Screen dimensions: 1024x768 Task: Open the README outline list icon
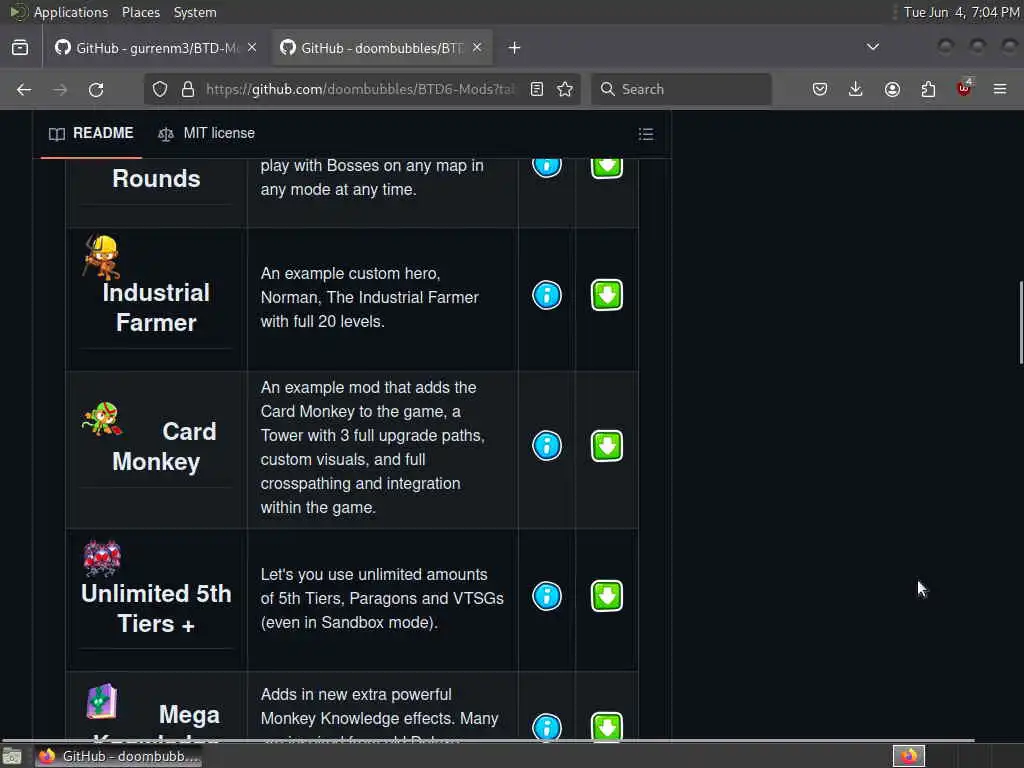point(646,134)
